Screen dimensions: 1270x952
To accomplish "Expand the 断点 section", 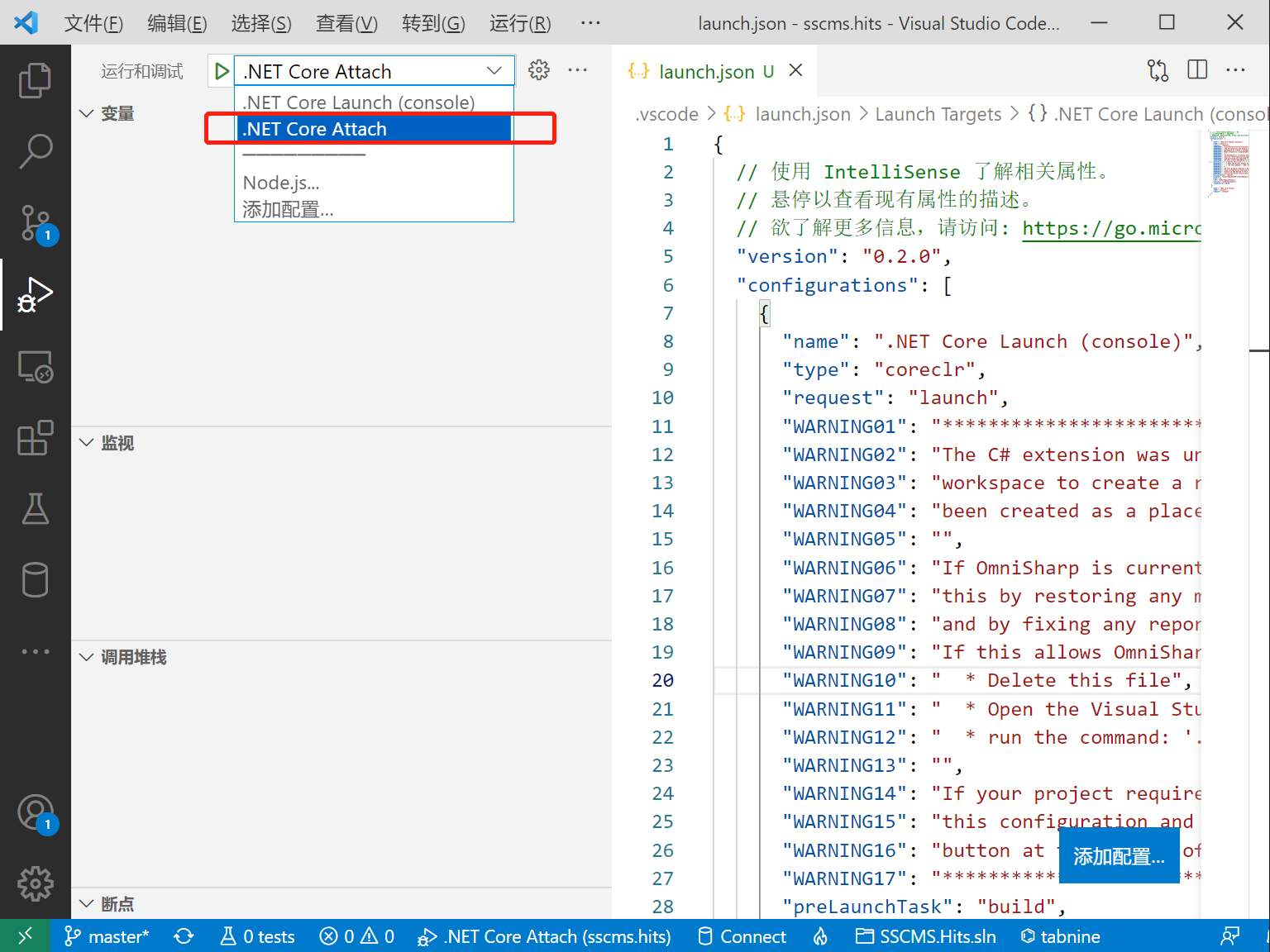I will point(87,904).
